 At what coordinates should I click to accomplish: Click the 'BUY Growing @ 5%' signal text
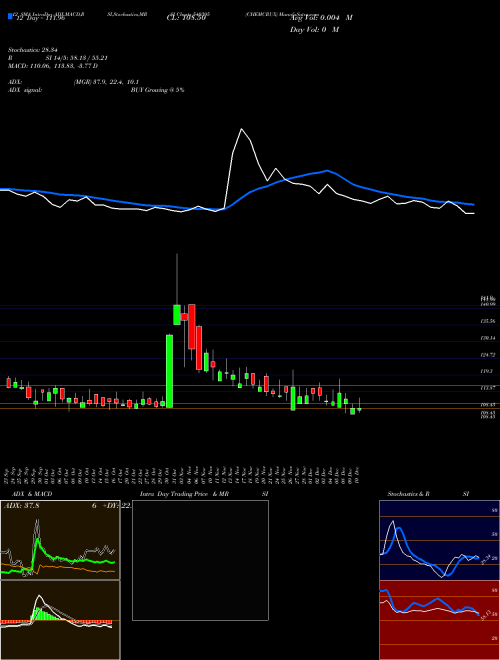[x=157, y=90]
